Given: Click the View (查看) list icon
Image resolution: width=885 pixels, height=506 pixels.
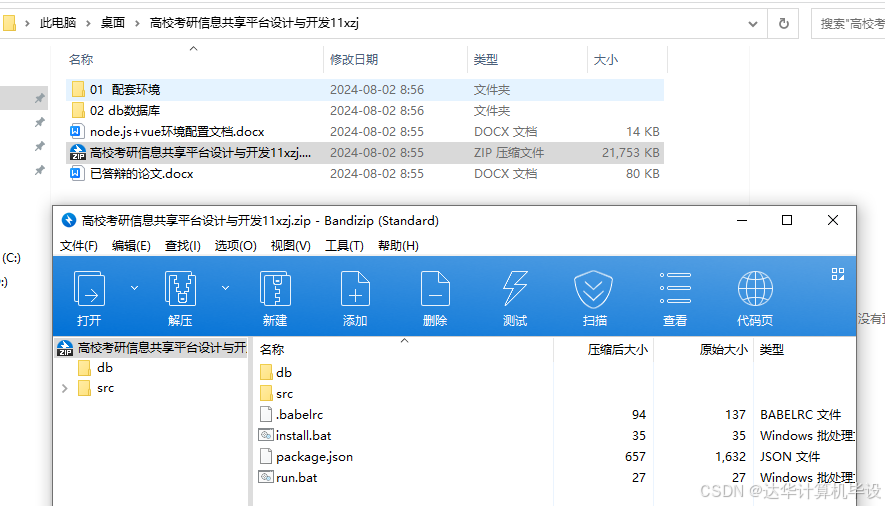Looking at the screenshot, I should pos(675,288).
